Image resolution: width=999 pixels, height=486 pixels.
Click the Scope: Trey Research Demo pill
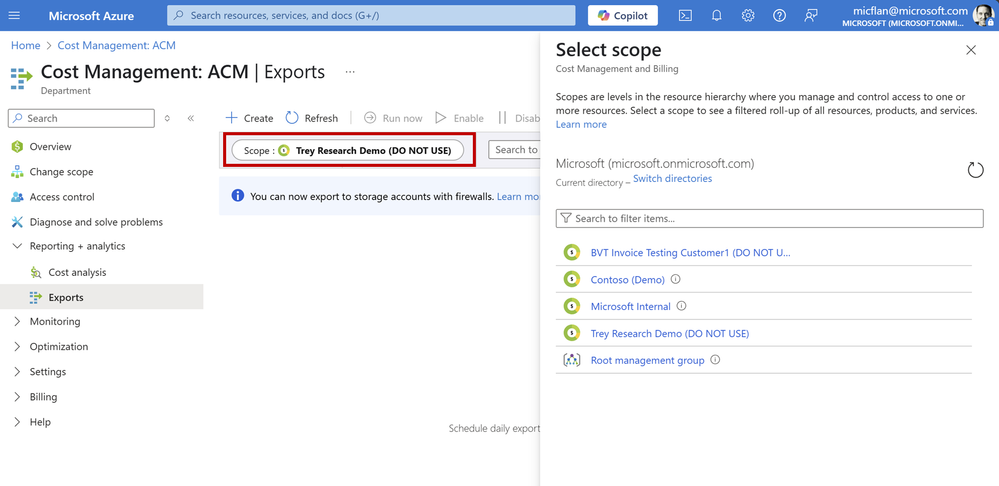[347, 150]
